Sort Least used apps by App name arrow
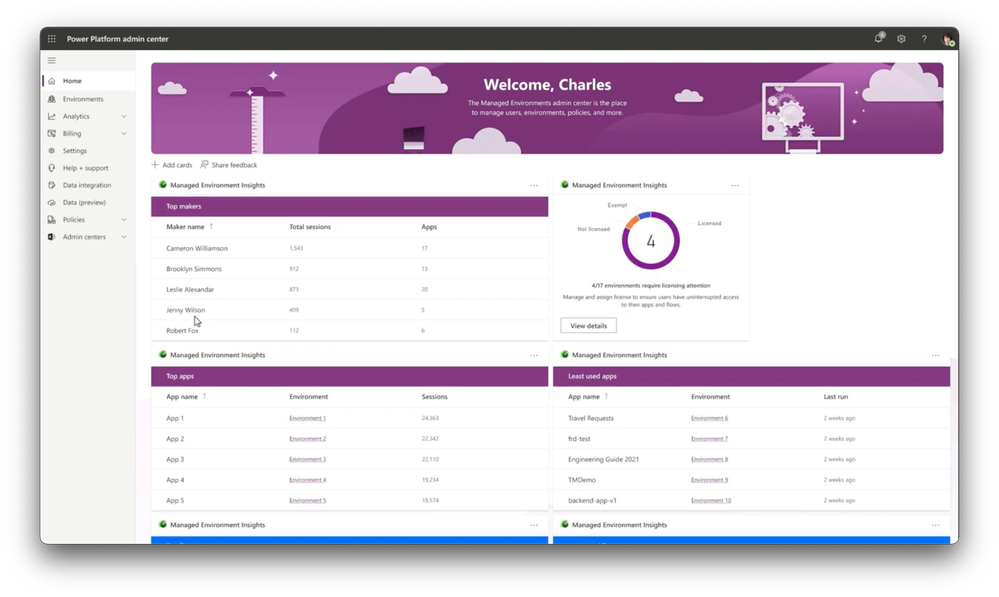 (x=606, y=396)
